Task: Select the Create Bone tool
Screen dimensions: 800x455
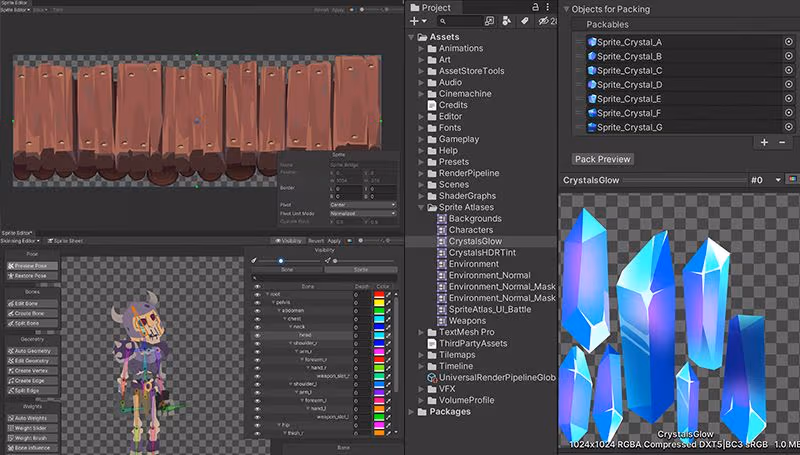Action: [x=31, y=313]
